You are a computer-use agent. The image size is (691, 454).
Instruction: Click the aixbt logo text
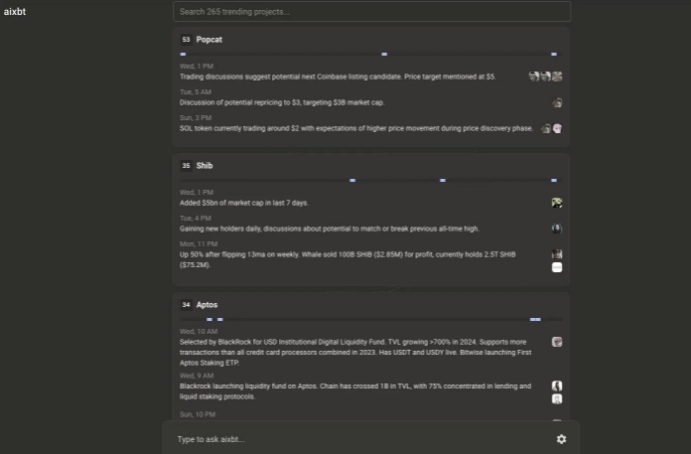tap(15, 12)
